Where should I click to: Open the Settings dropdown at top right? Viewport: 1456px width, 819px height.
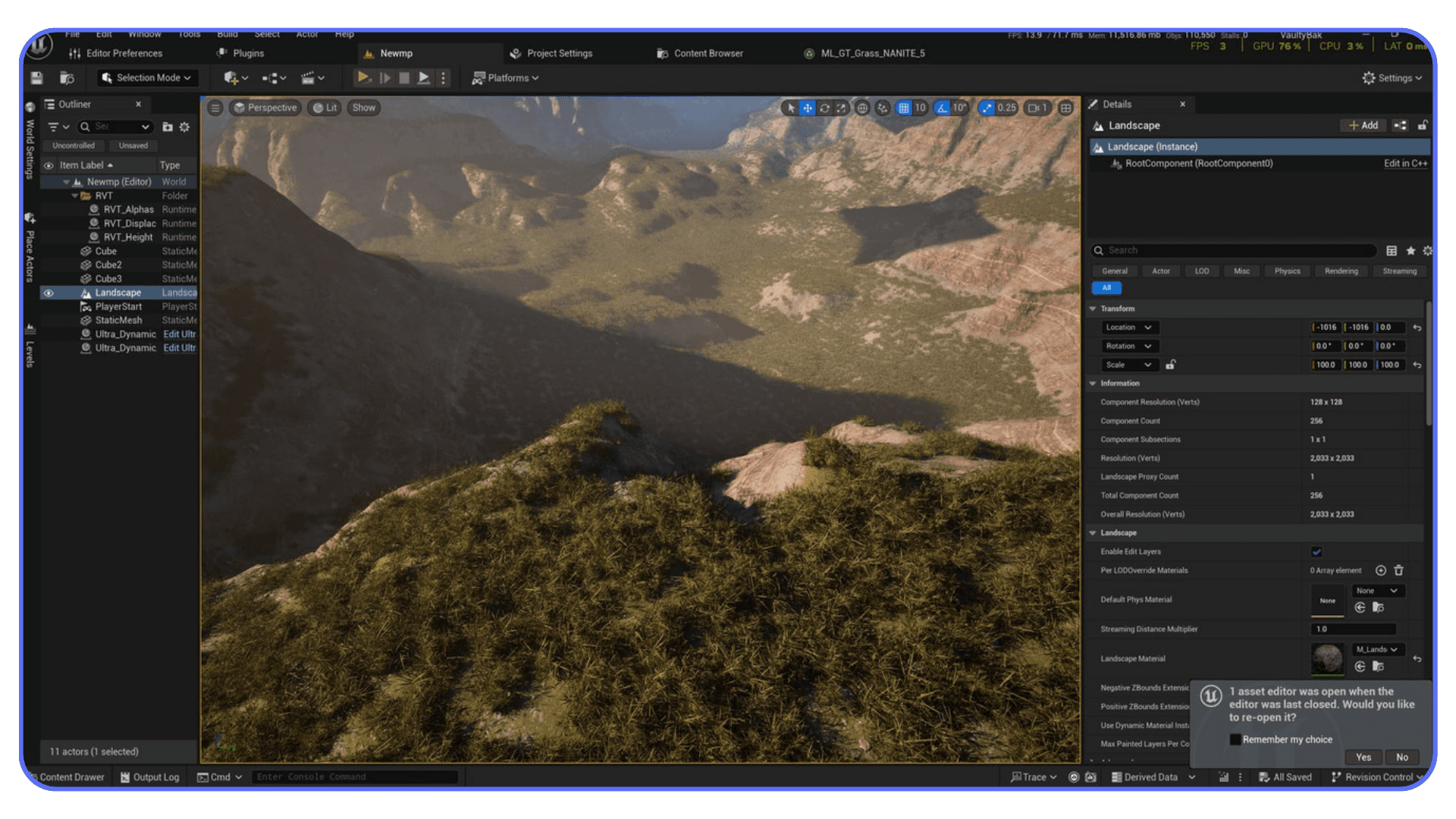(x=1392, y=77)
